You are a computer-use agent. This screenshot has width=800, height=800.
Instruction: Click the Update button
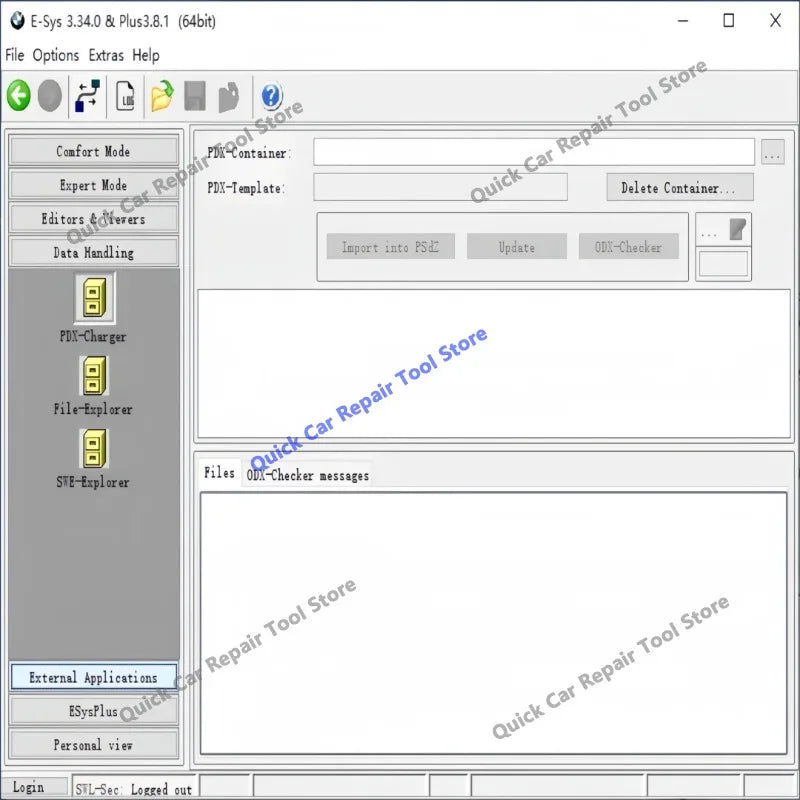coord(516,247)
